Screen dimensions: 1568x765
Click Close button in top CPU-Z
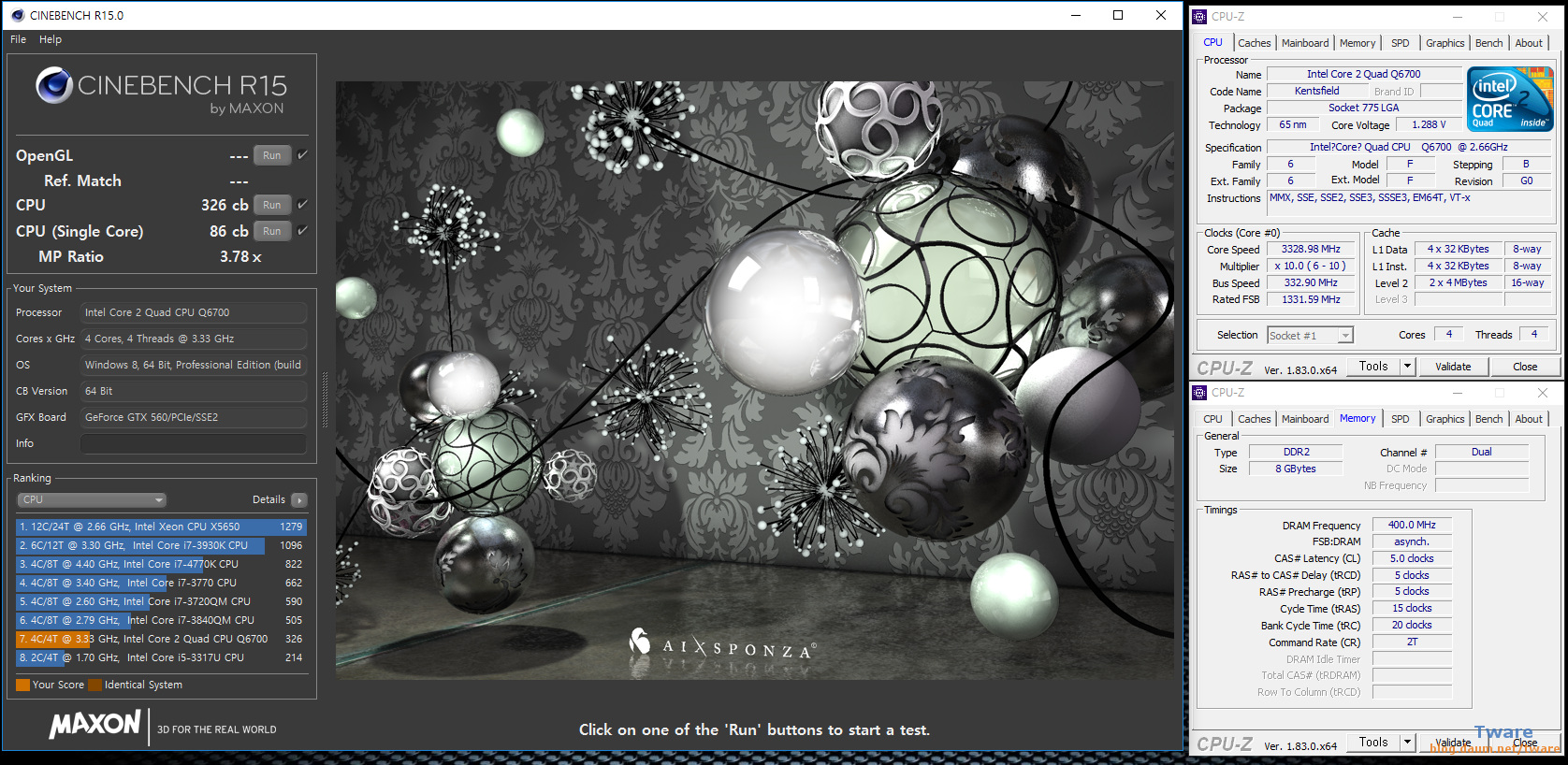[x=1525, y=367]
